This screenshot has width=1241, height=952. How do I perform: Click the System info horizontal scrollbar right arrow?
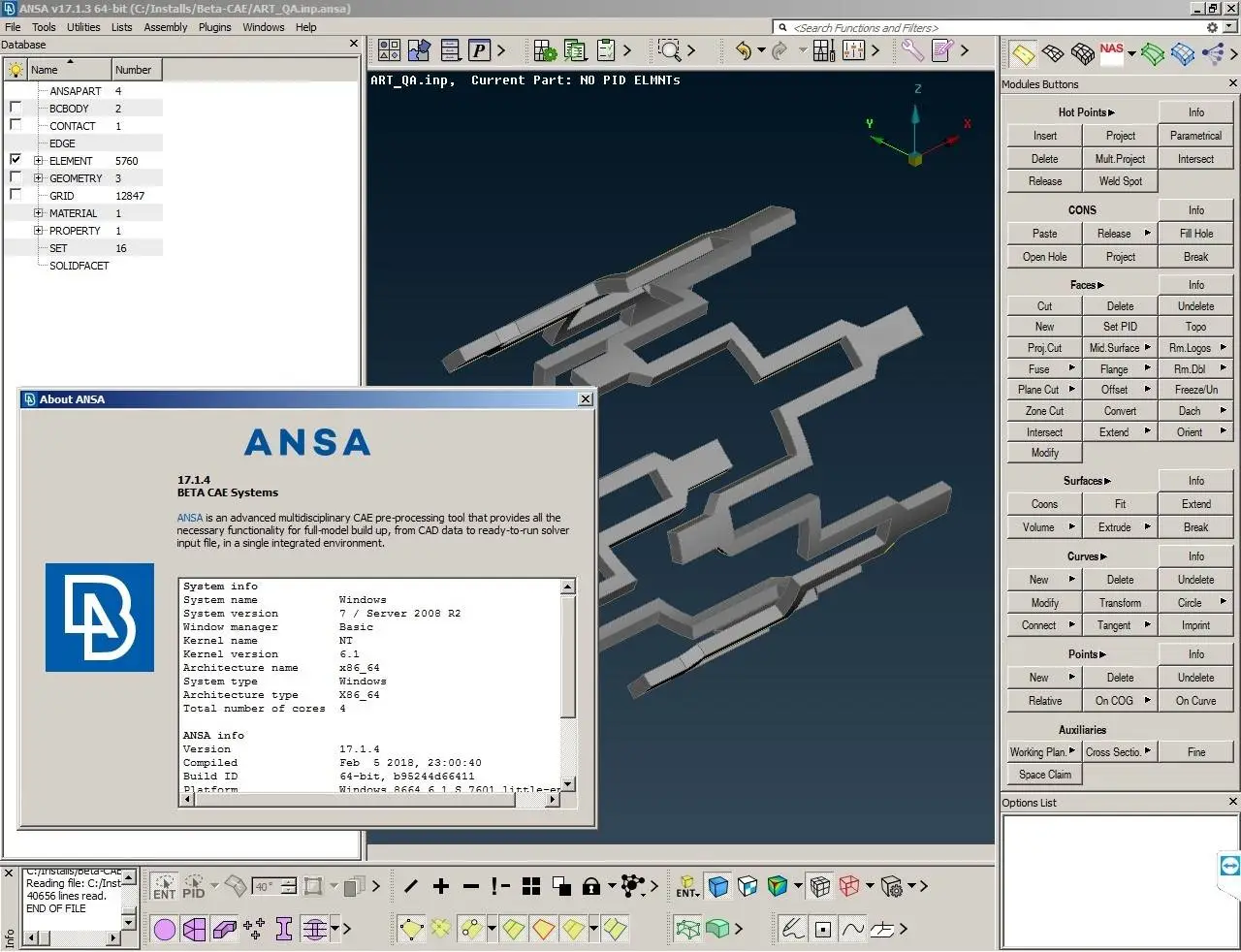553,800
